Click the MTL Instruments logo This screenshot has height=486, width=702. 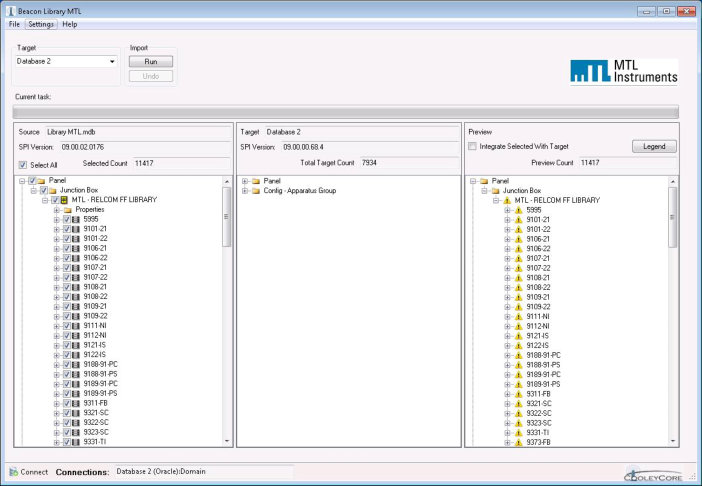[x=624, y=71]
